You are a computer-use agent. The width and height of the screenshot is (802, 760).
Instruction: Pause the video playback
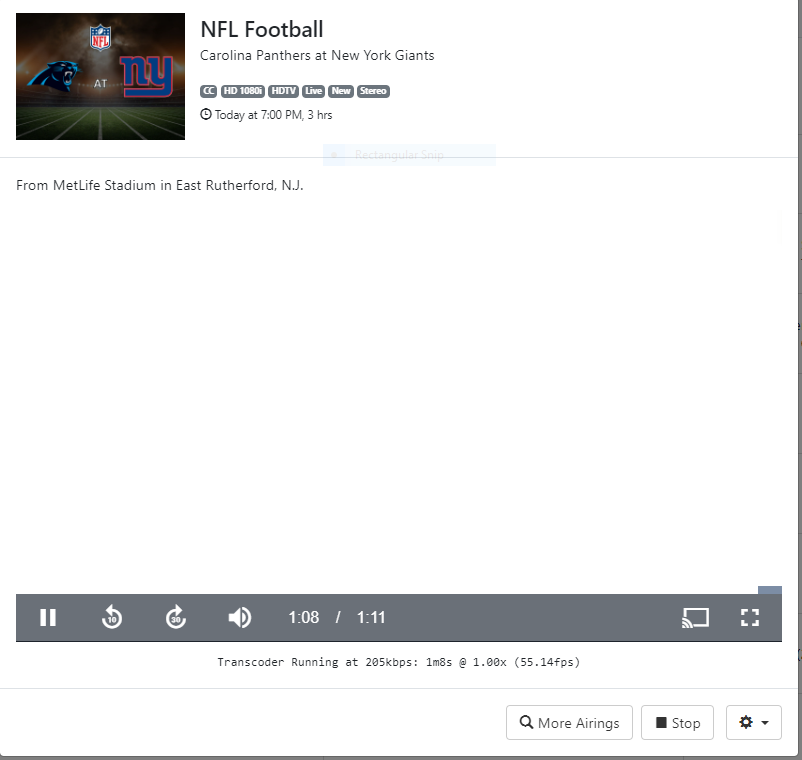tap(48, 617)
